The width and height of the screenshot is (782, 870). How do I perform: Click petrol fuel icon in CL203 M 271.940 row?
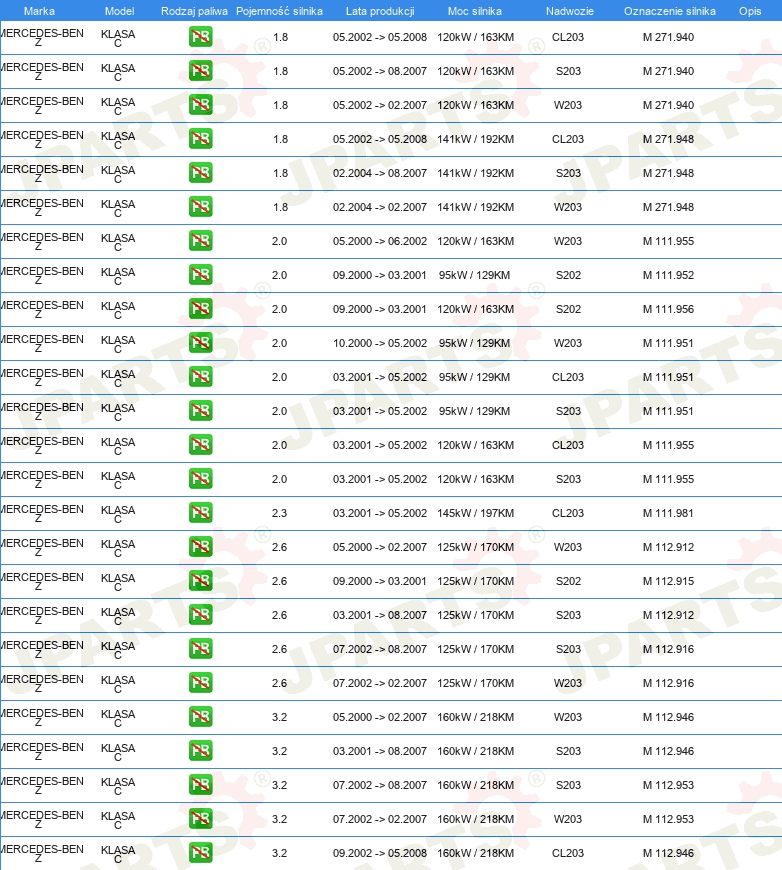200,37
